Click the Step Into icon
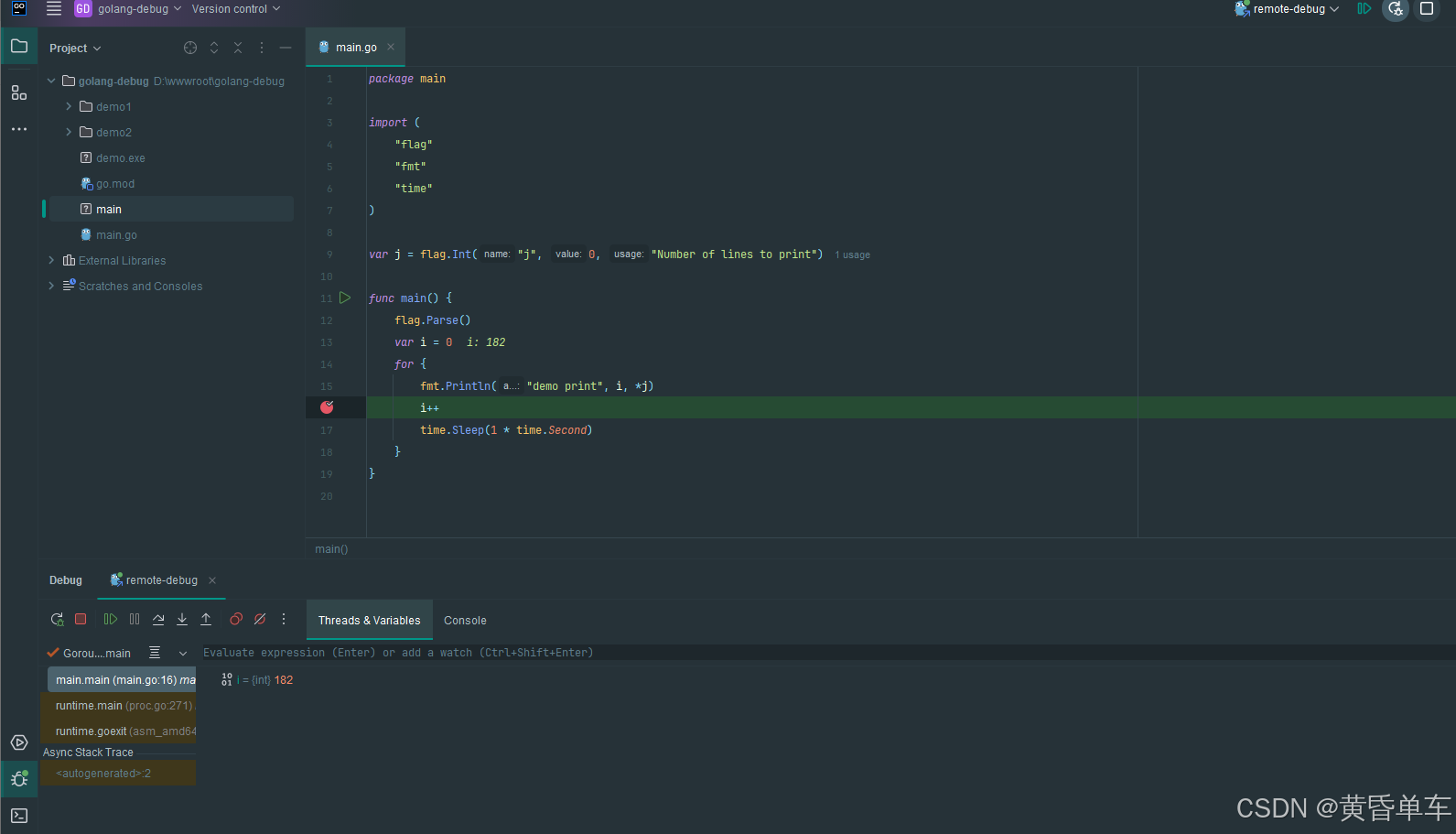This screenshot has height=834, width=1456. pos(182,620)
